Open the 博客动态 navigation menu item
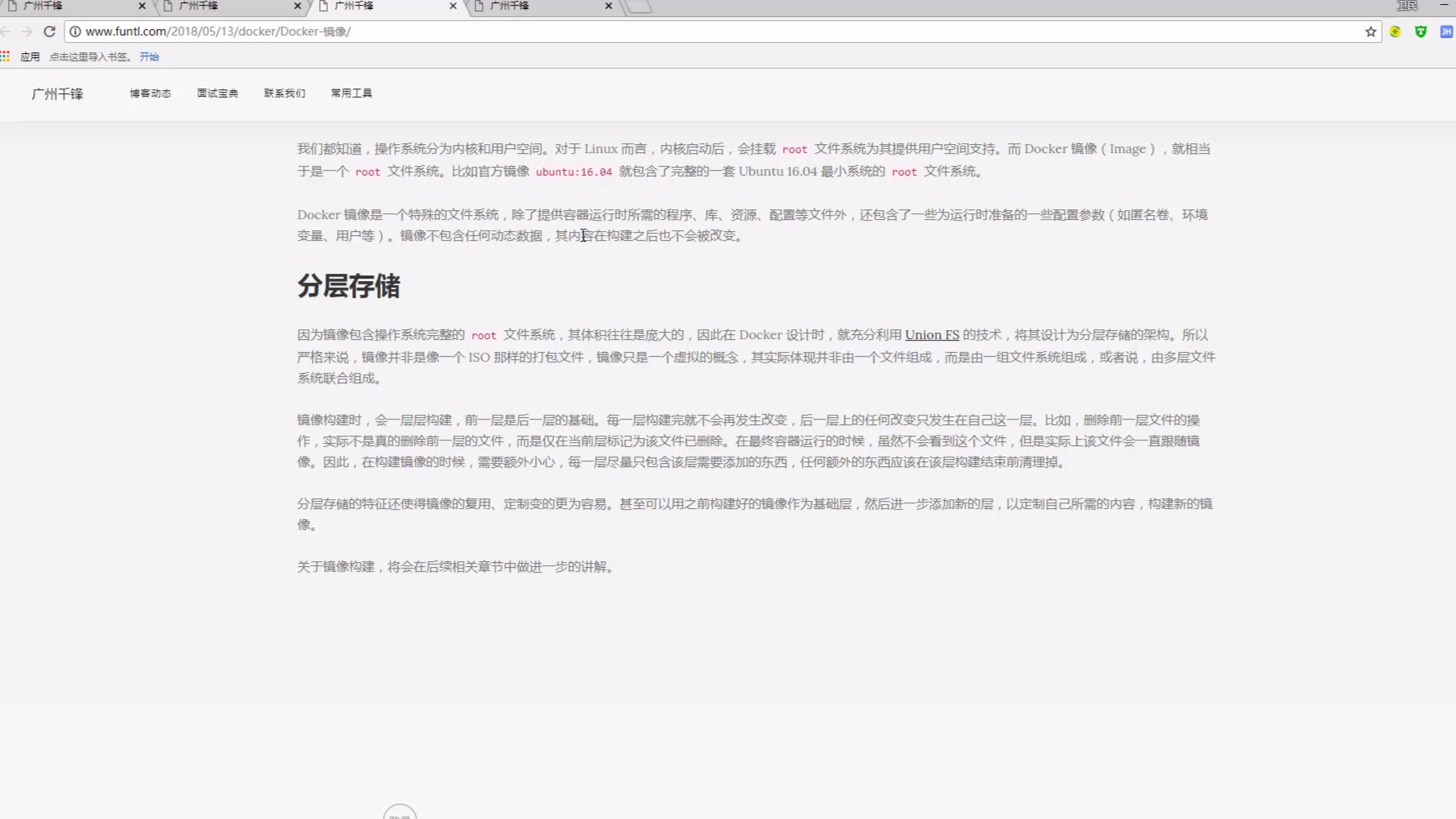 pyautogui.click(x=151, y=93)
